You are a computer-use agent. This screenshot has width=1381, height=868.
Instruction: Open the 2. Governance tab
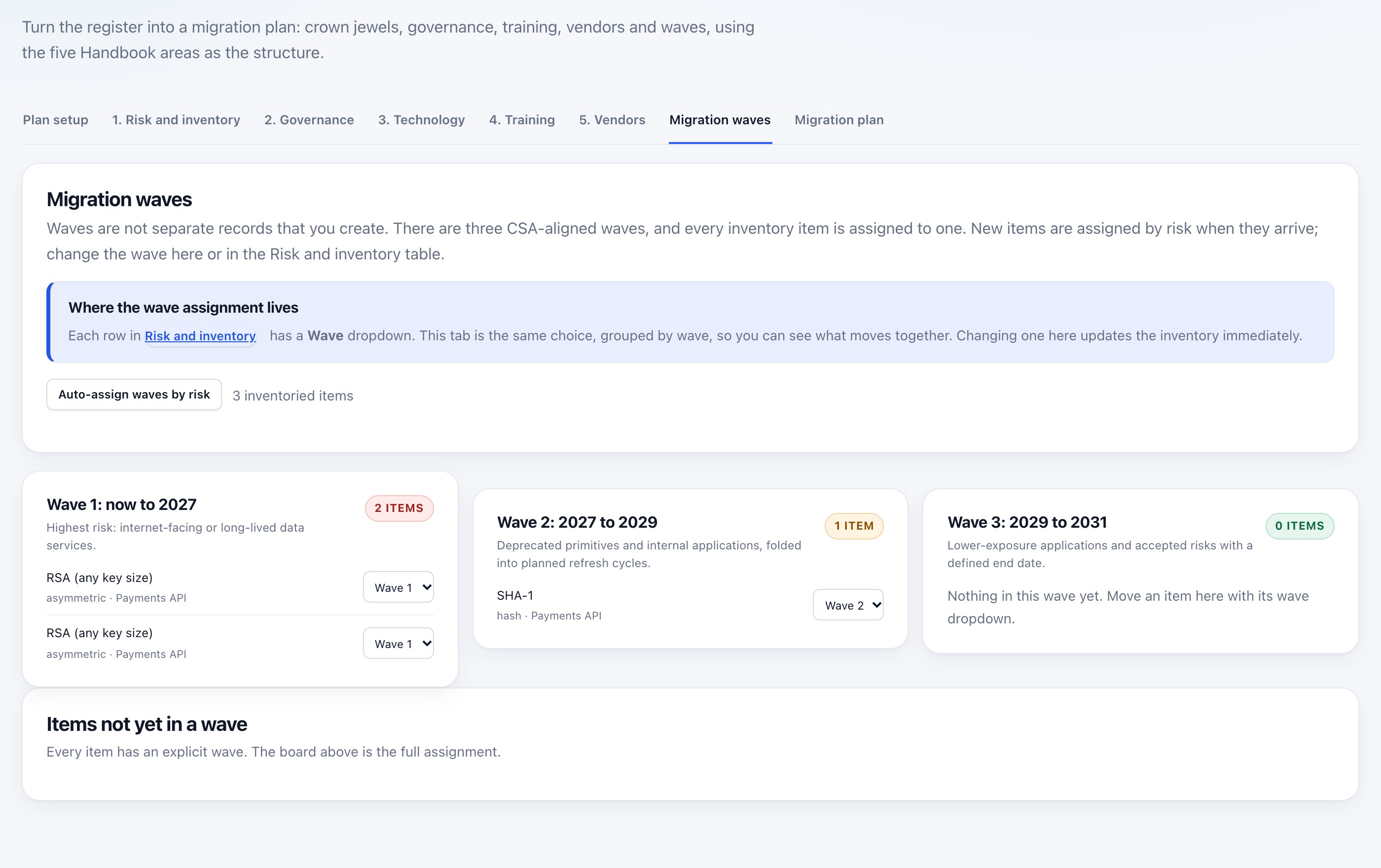pyautogui.click(x=309, y=120)
